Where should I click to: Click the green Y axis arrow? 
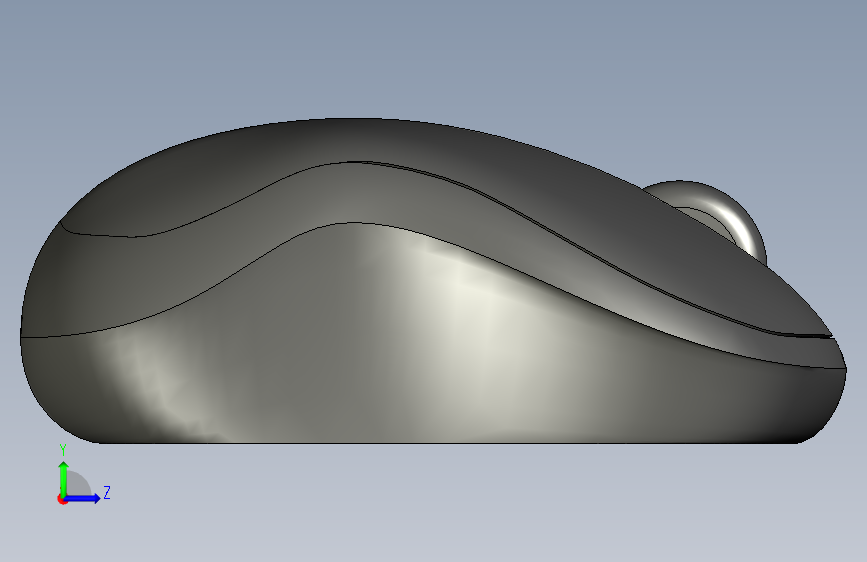[x=64, y=478]
